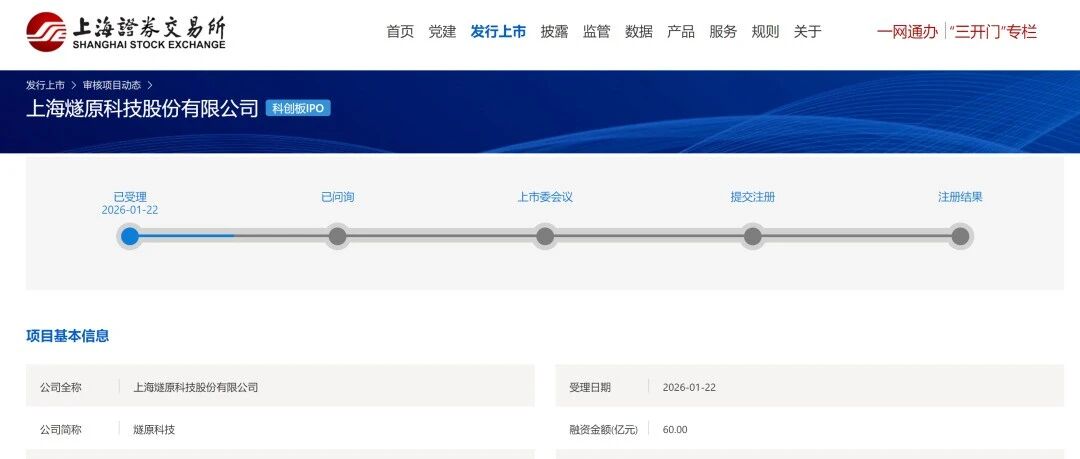Click the 已问询 step label

point(338,197)
